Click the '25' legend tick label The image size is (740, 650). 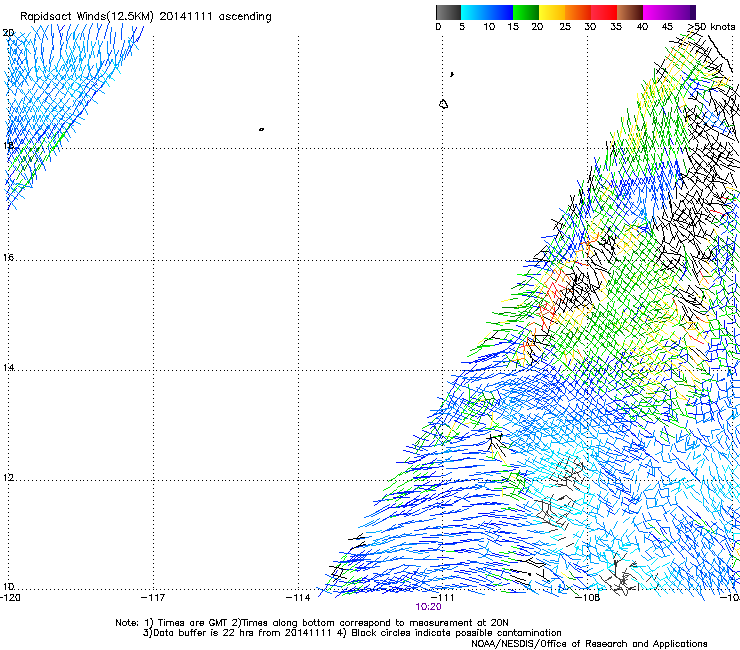(565, 27)
